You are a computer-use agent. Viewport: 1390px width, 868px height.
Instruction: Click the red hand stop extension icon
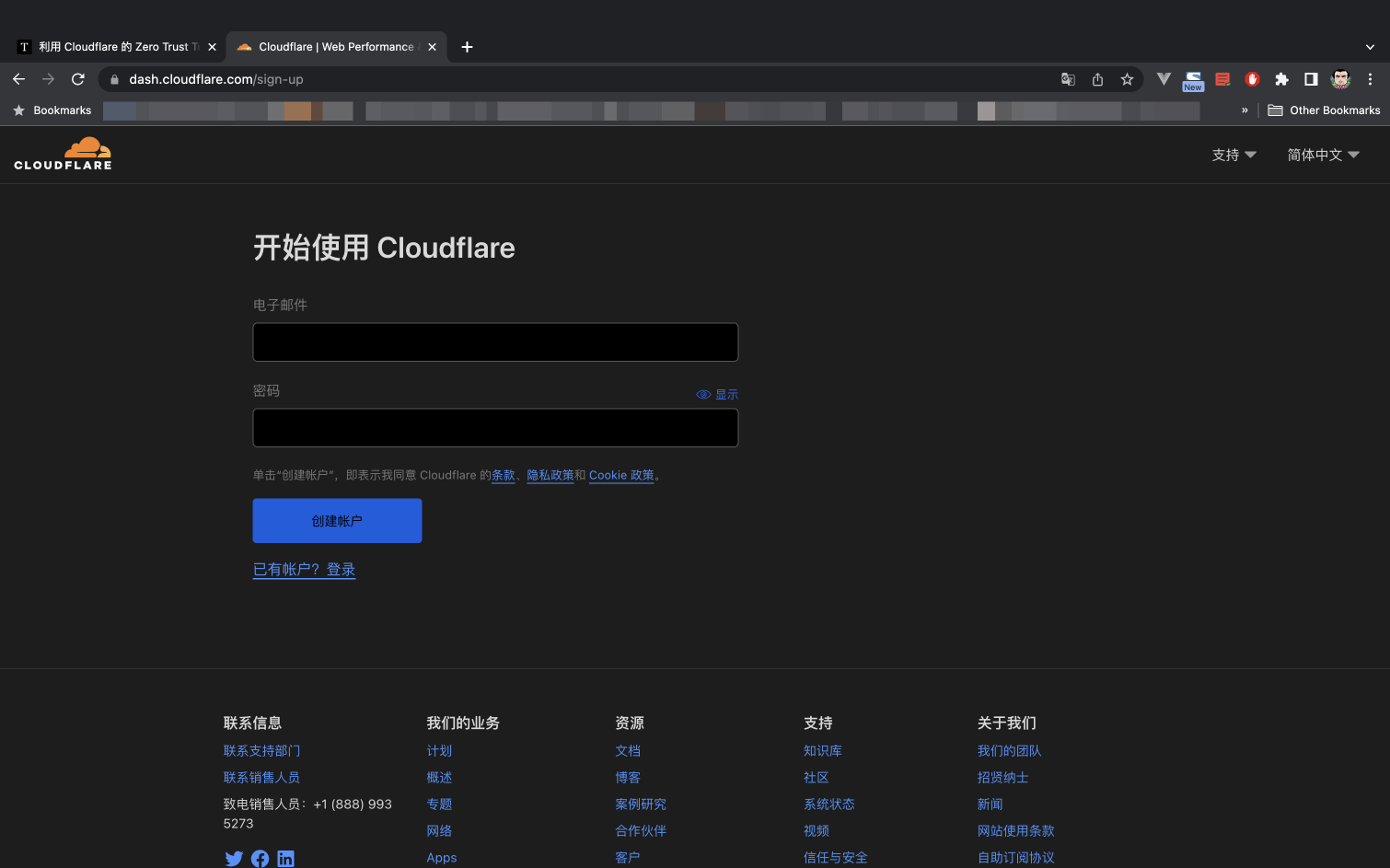tap(1252, 79)
